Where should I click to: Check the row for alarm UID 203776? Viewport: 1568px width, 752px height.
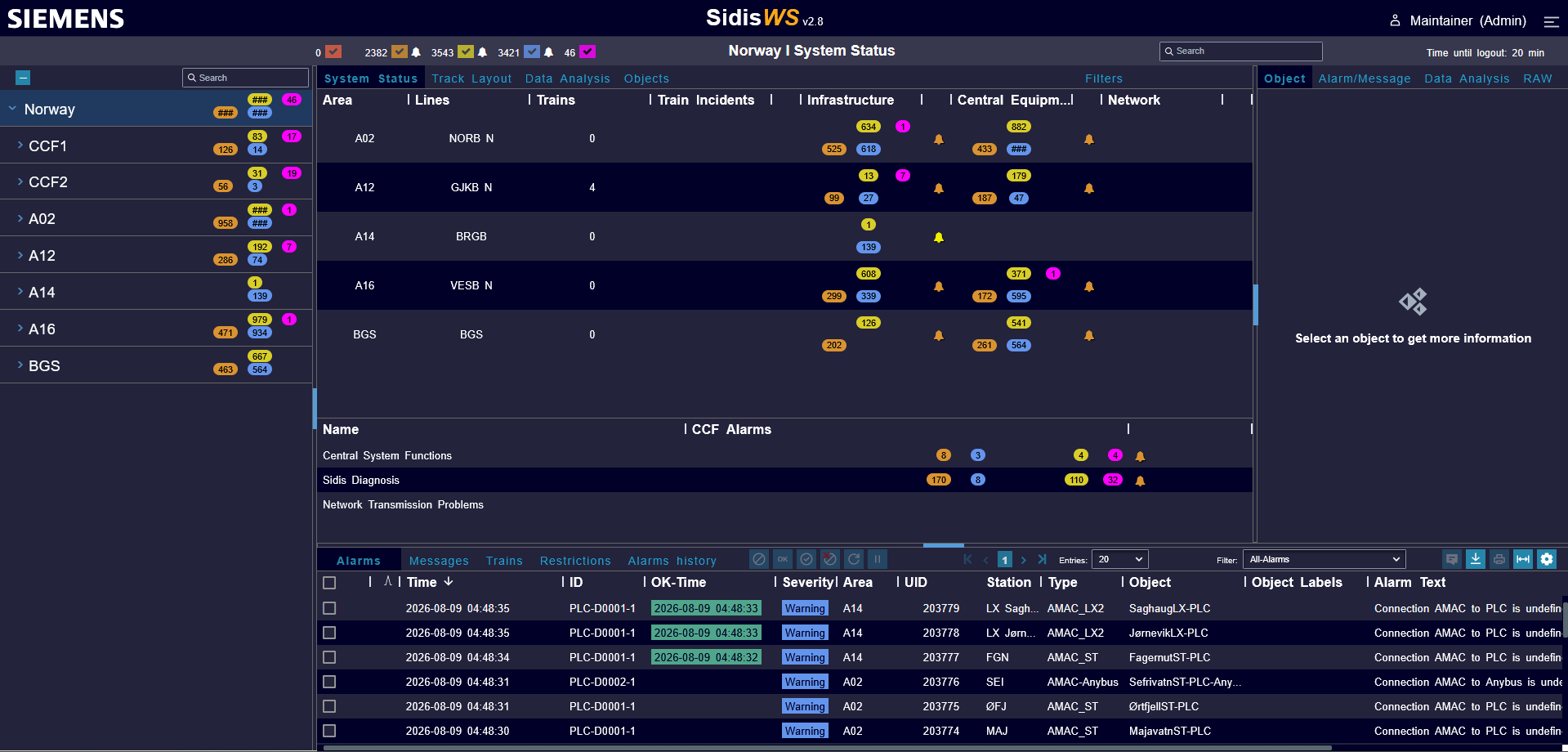(x=329, y=682)
